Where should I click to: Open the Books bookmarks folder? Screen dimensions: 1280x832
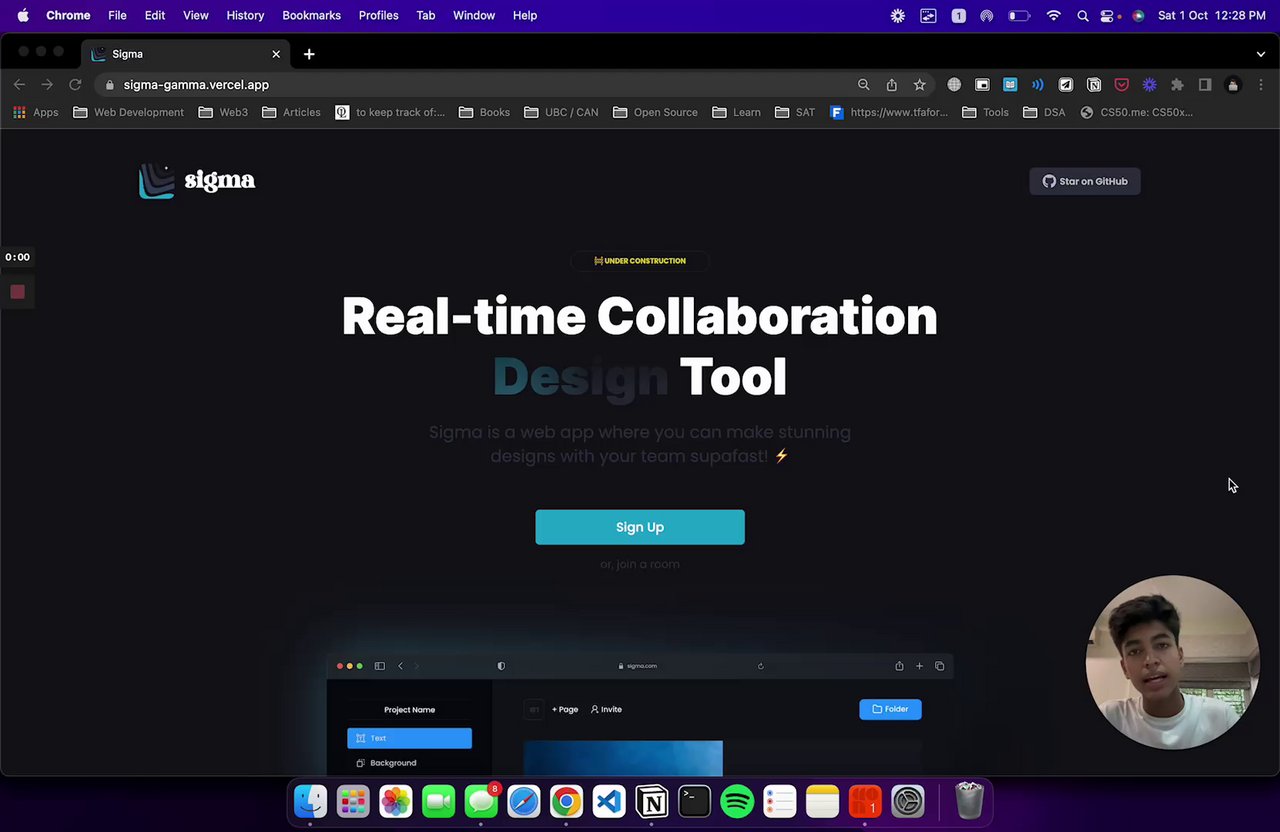click(x=484, y=112)
